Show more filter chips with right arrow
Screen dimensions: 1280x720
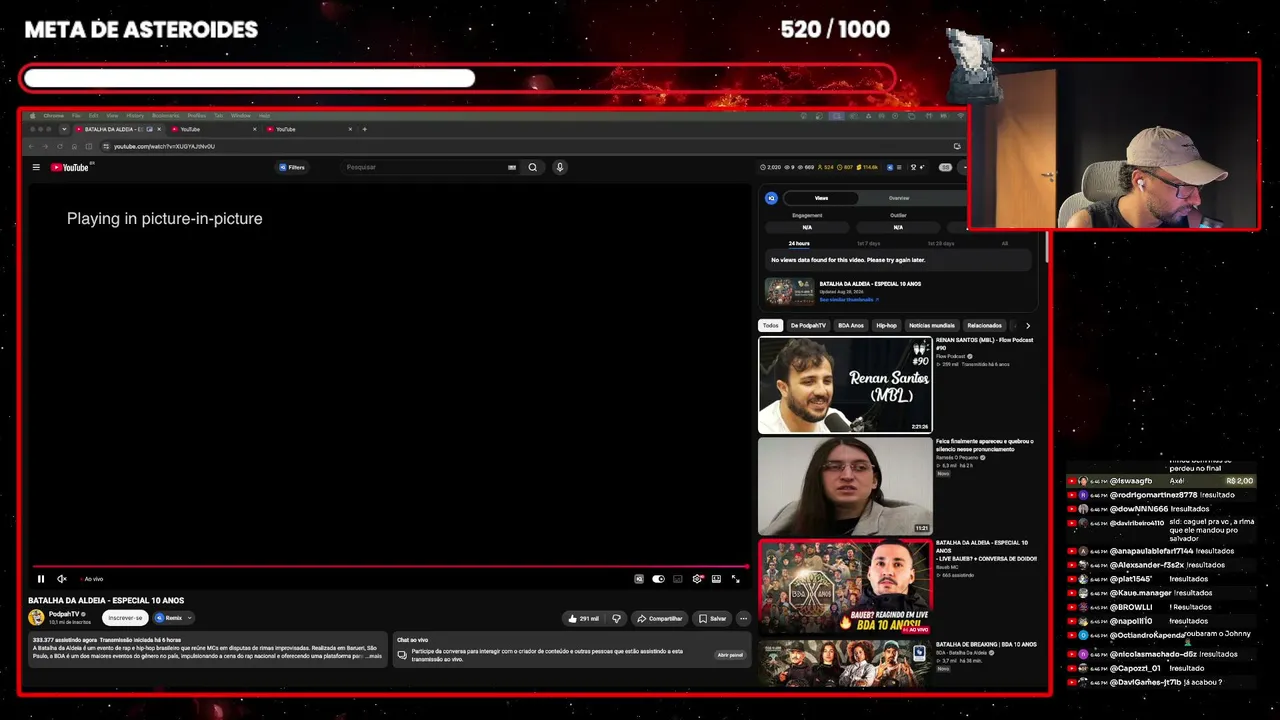[1027, 325]
